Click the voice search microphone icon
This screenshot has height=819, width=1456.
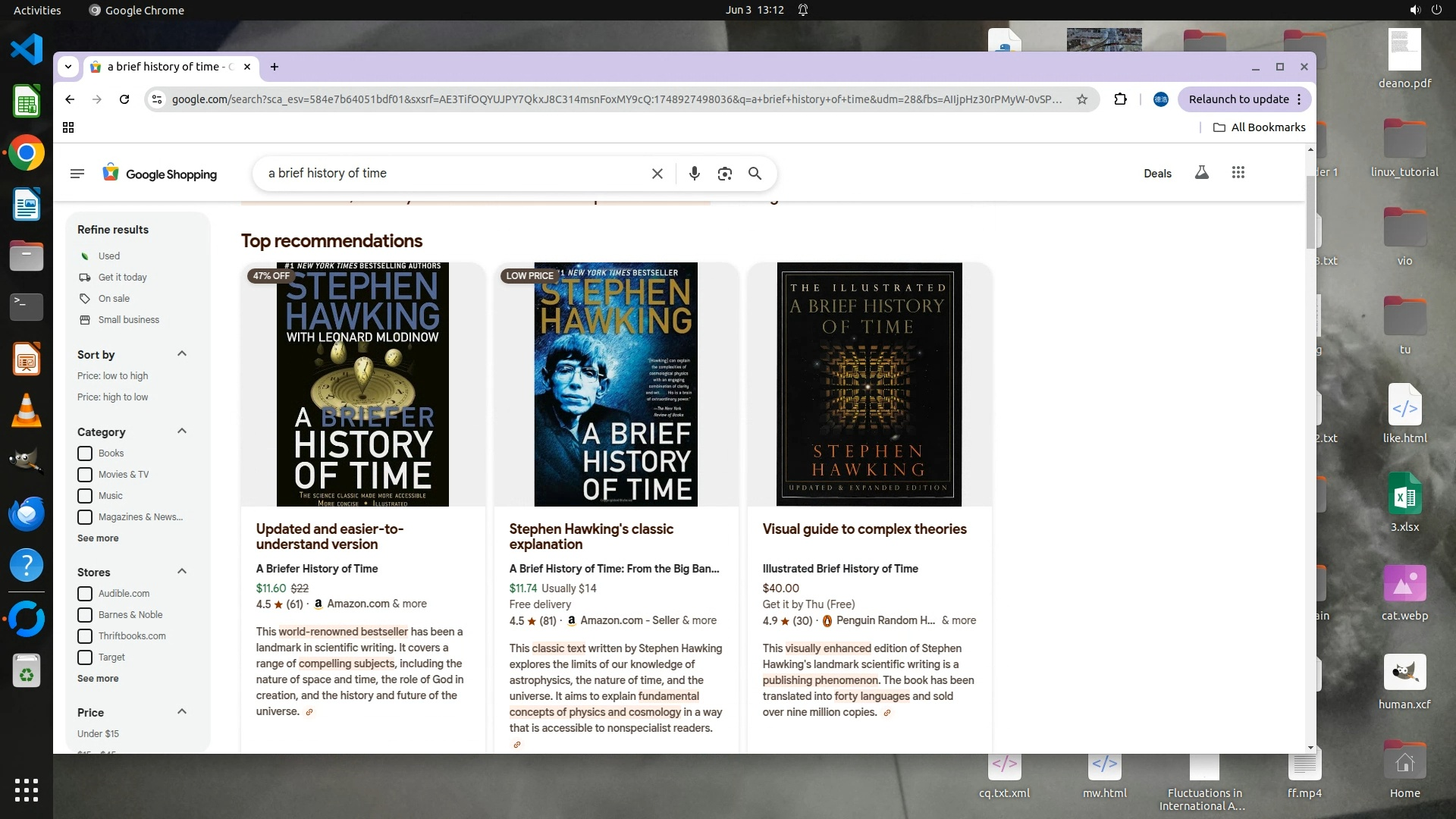[x=694, y=174]
